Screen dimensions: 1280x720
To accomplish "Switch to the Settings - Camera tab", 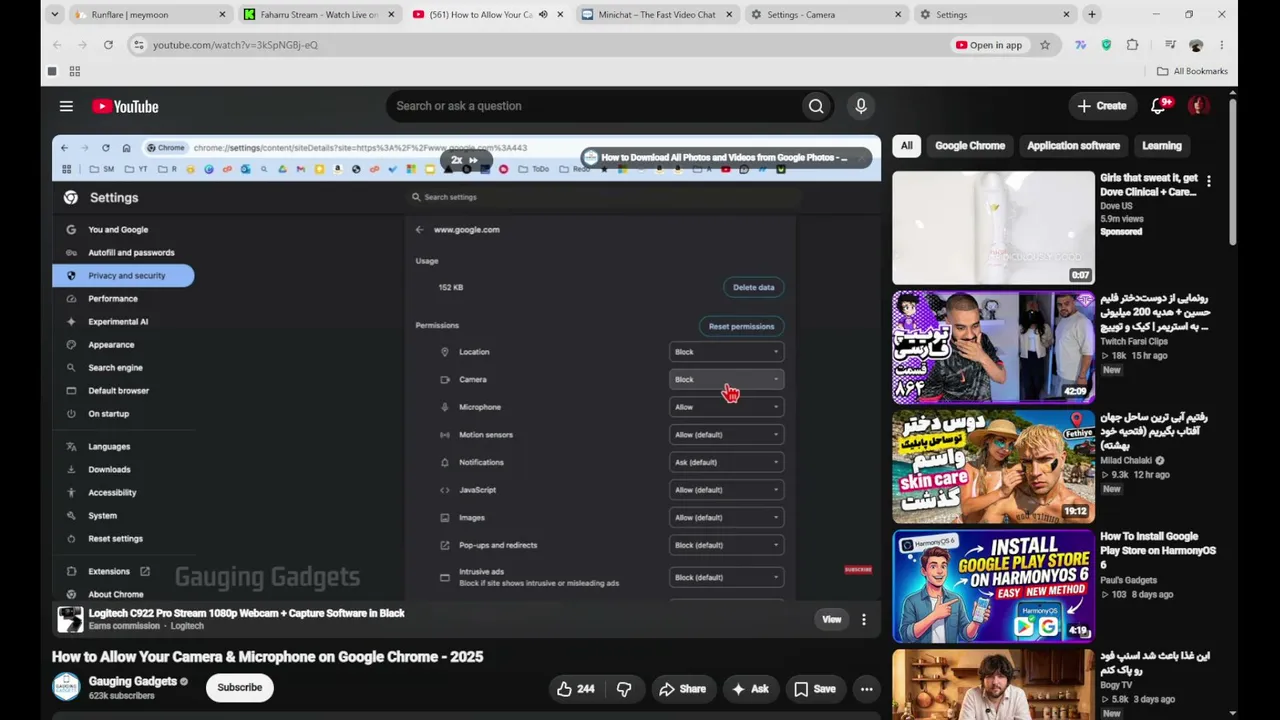I will [826, 15].
